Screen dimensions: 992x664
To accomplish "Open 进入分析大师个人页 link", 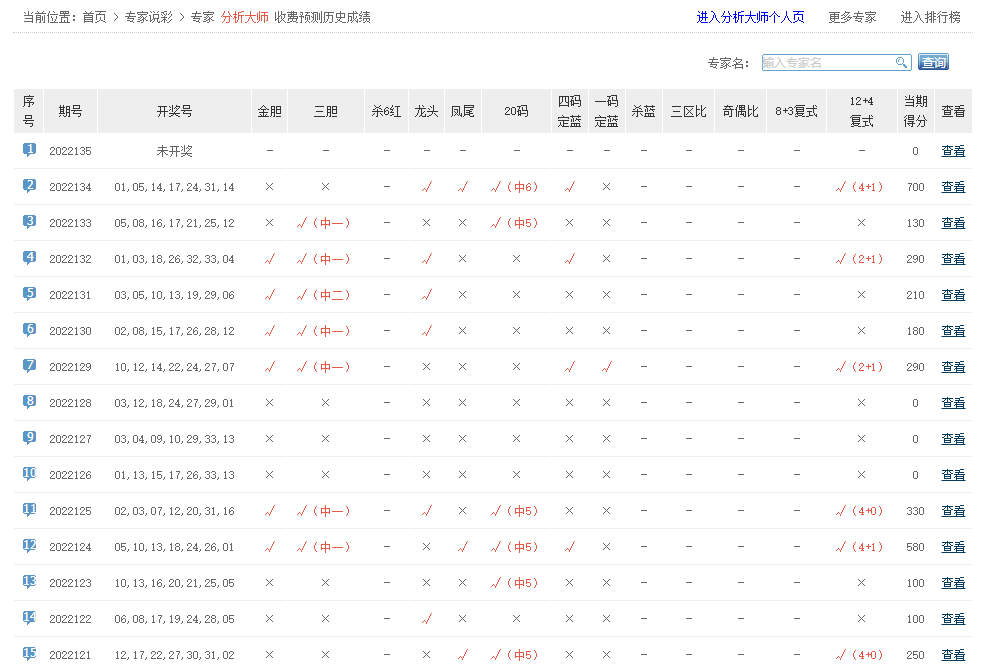I will coord(750,17).
